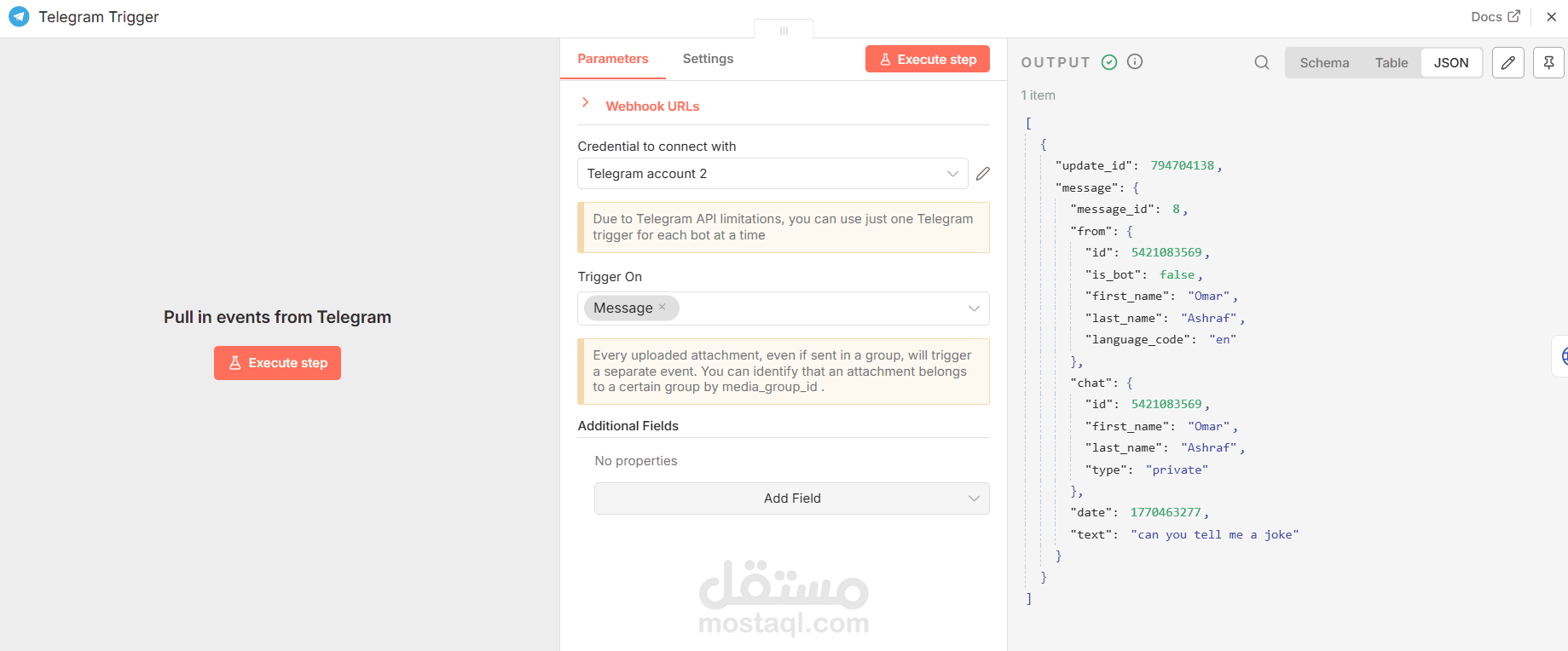This screenshot has height=651, width=1568.
Task: Open the Telegram account 2 credential dropdown
Action: [772, 174]
